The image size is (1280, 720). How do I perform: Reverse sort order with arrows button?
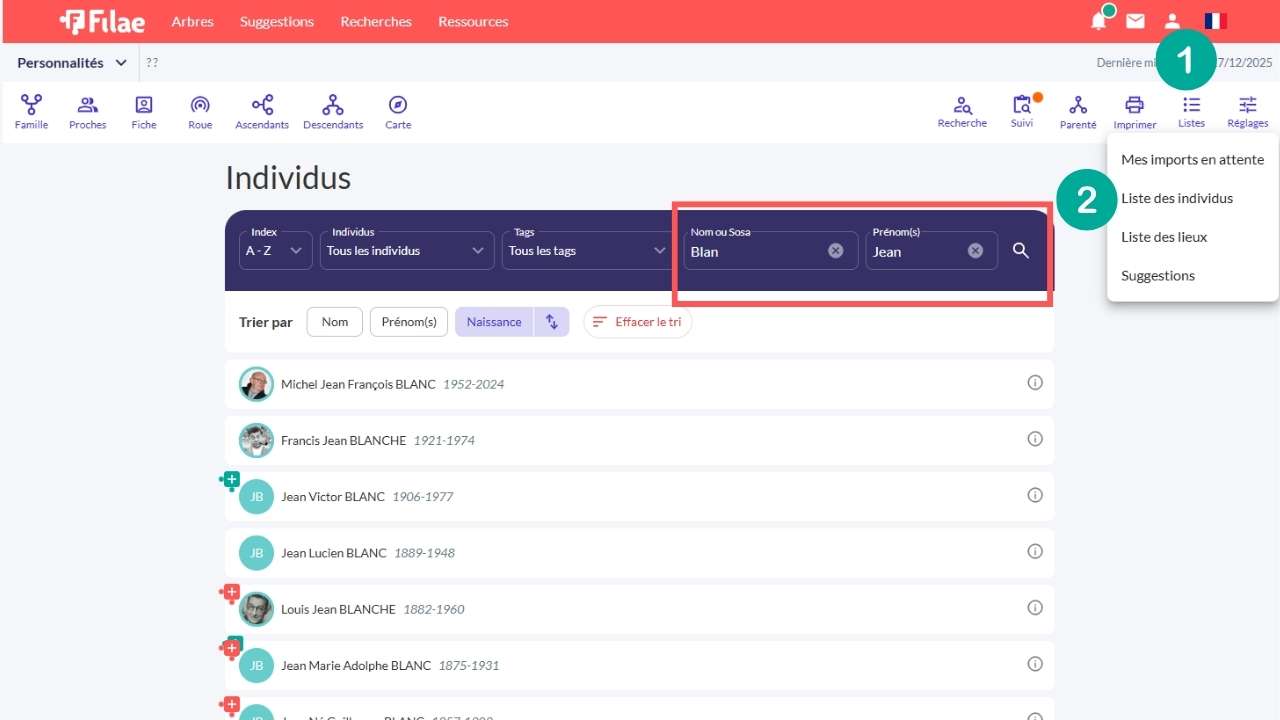tap(552, 322)
